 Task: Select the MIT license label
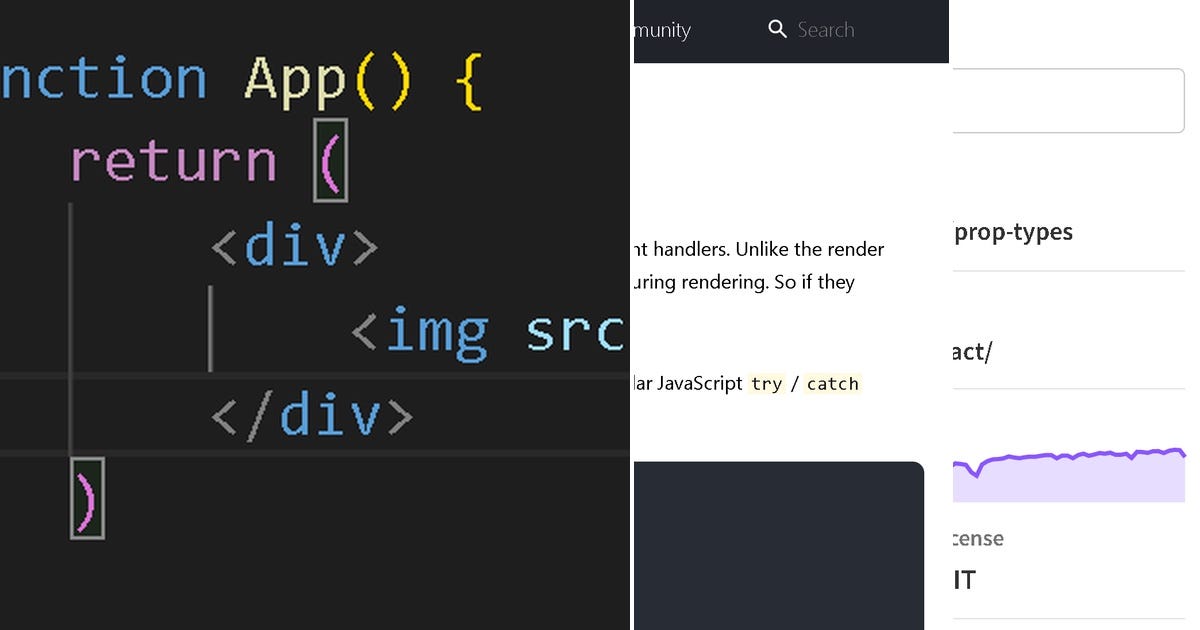963,579
